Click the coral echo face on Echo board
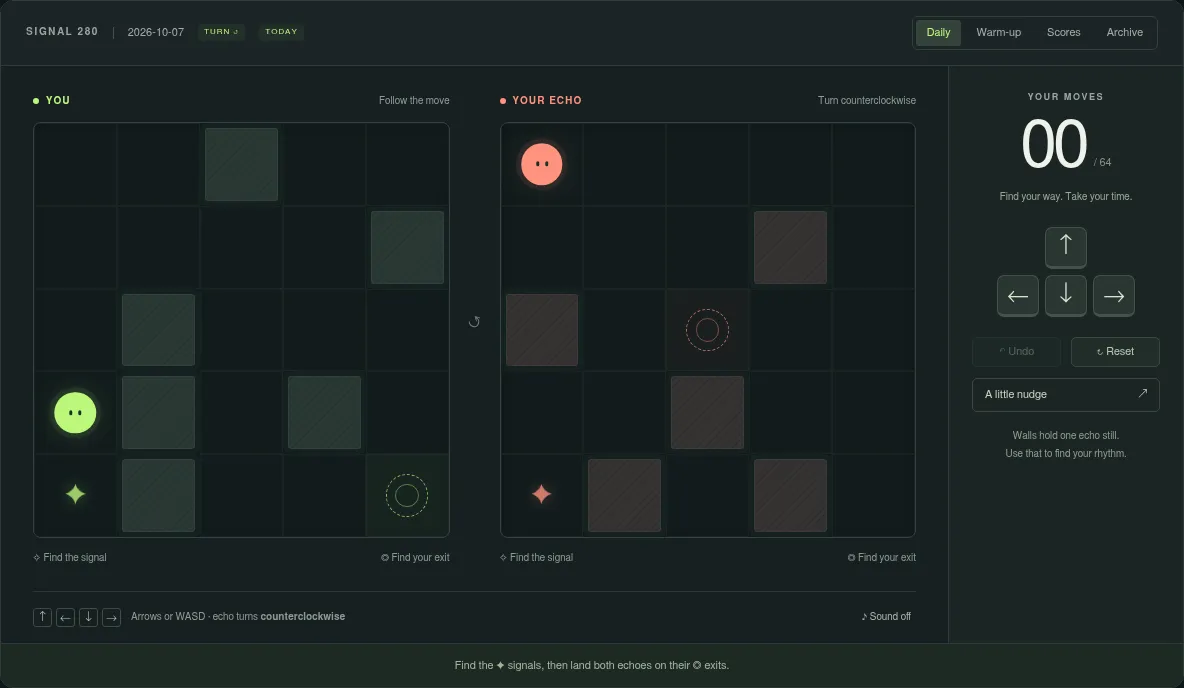 coord(541,164)
